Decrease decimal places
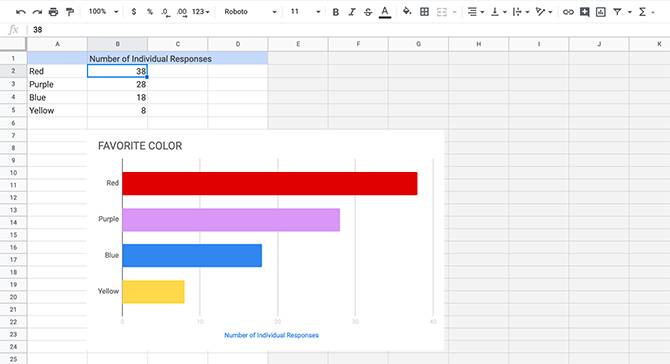The image size is (670, 364). 165,12
